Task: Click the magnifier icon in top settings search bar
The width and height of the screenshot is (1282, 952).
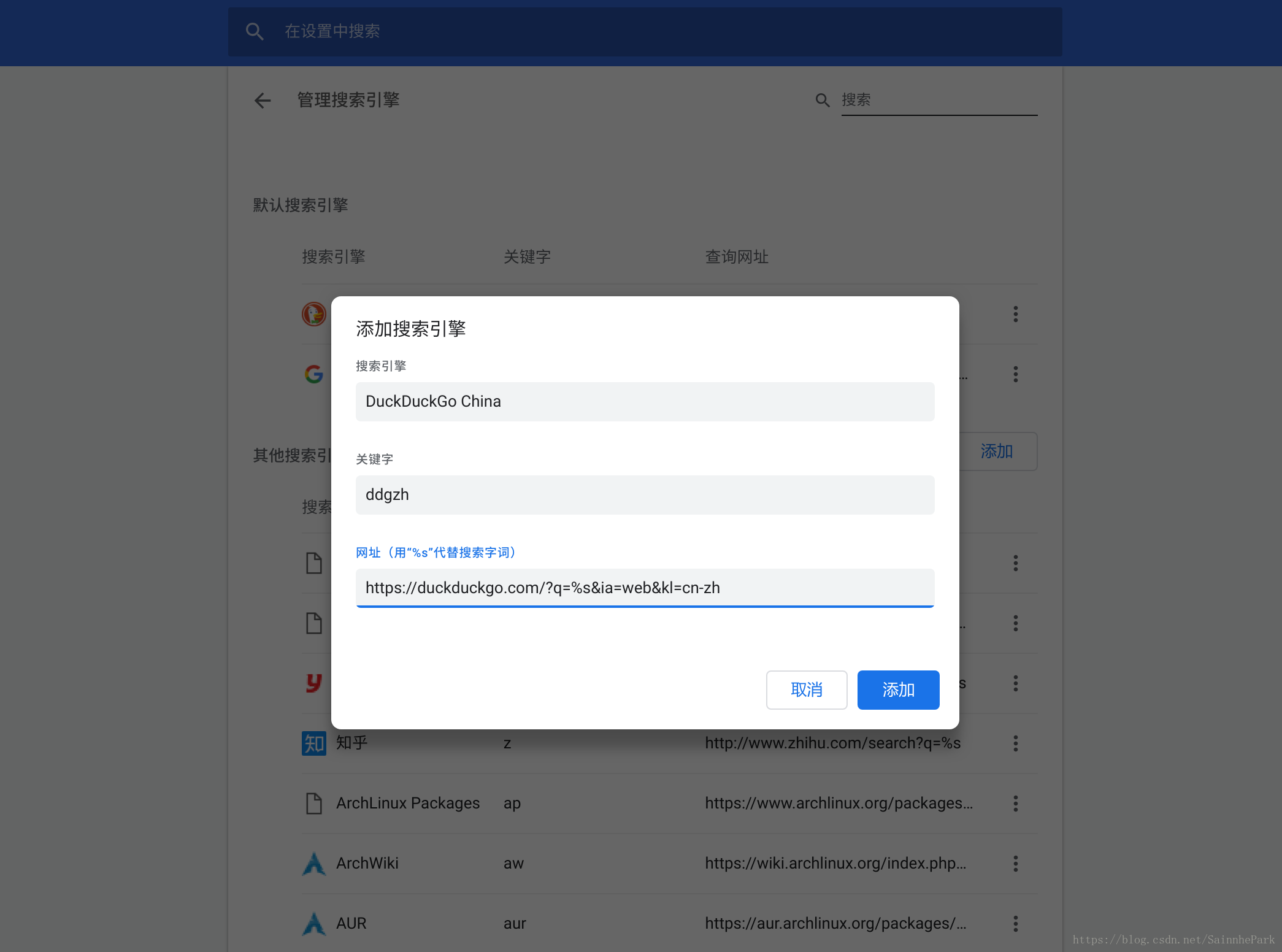Action: click(x=255, y=31)
